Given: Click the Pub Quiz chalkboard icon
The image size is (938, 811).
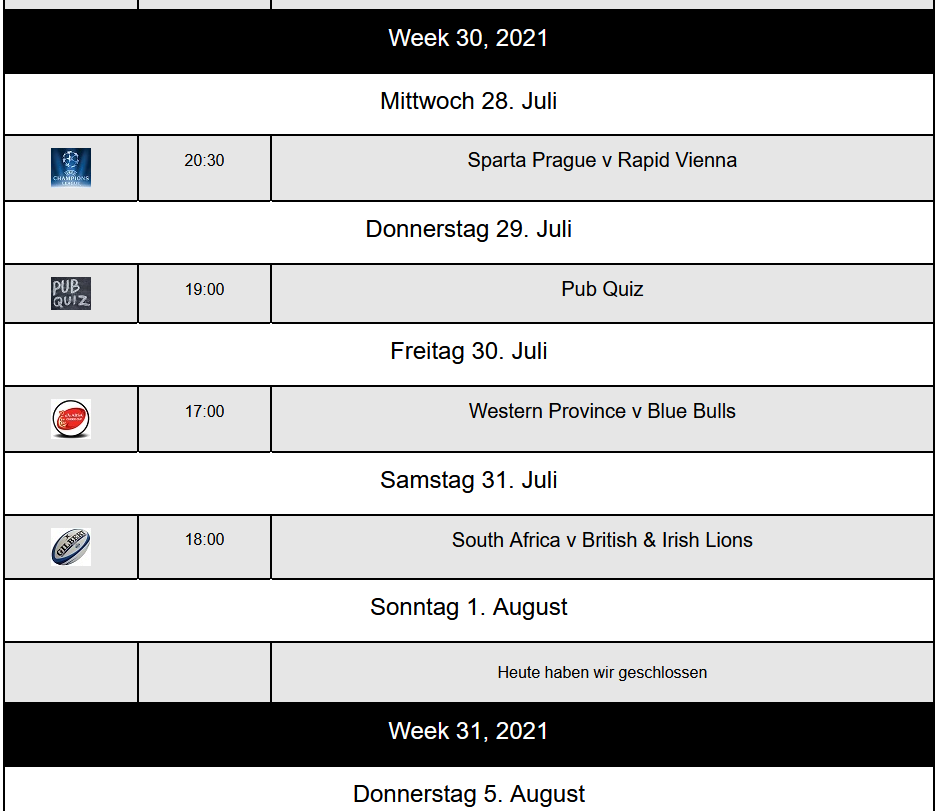Looking at the screenshot, I should coord(71,293).
